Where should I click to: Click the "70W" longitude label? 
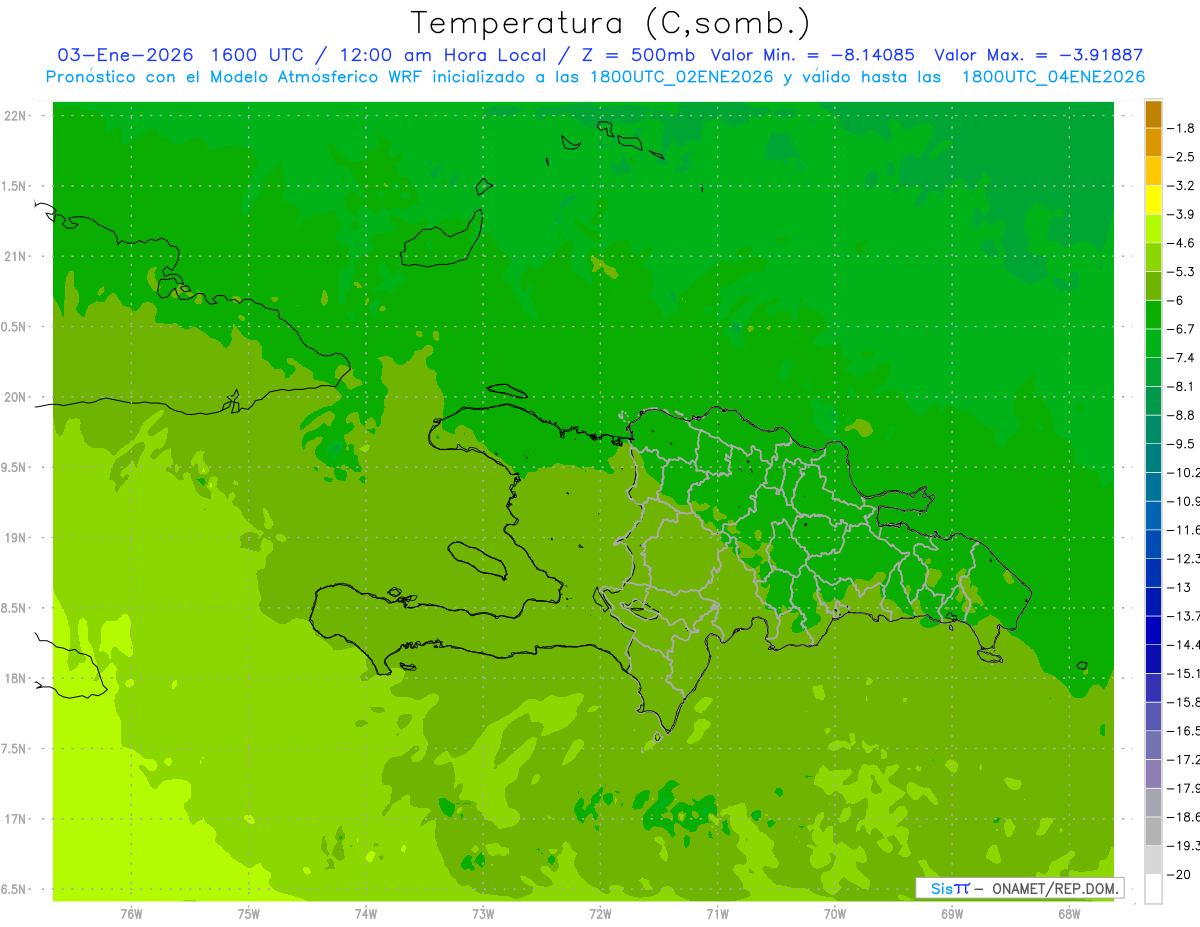834,914
